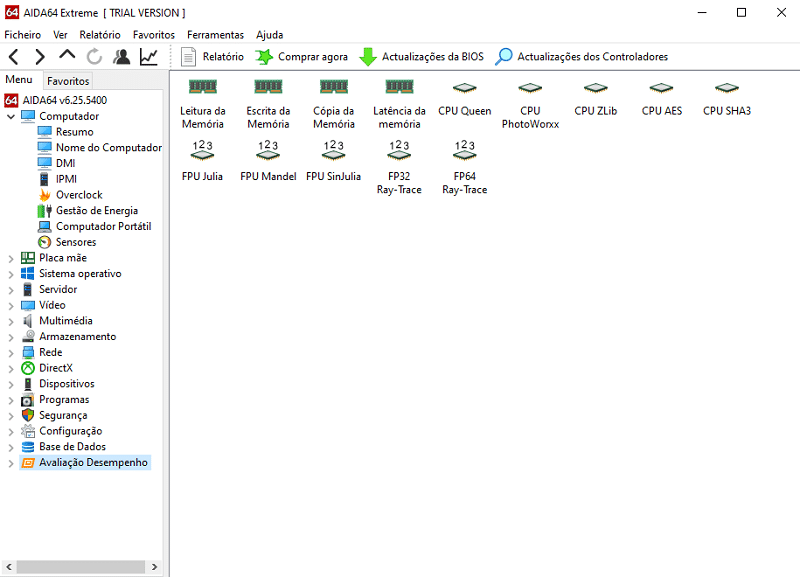Open the Ferramentas menu
The height and width of the screenshot is (577, 800).
pos(215,35)
